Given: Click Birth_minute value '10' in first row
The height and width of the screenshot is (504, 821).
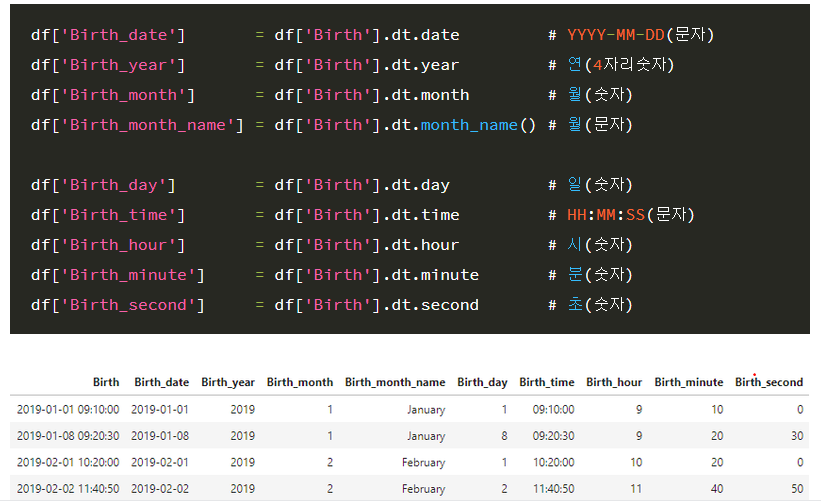Looking at the screenshot, I should click(717, 410).
